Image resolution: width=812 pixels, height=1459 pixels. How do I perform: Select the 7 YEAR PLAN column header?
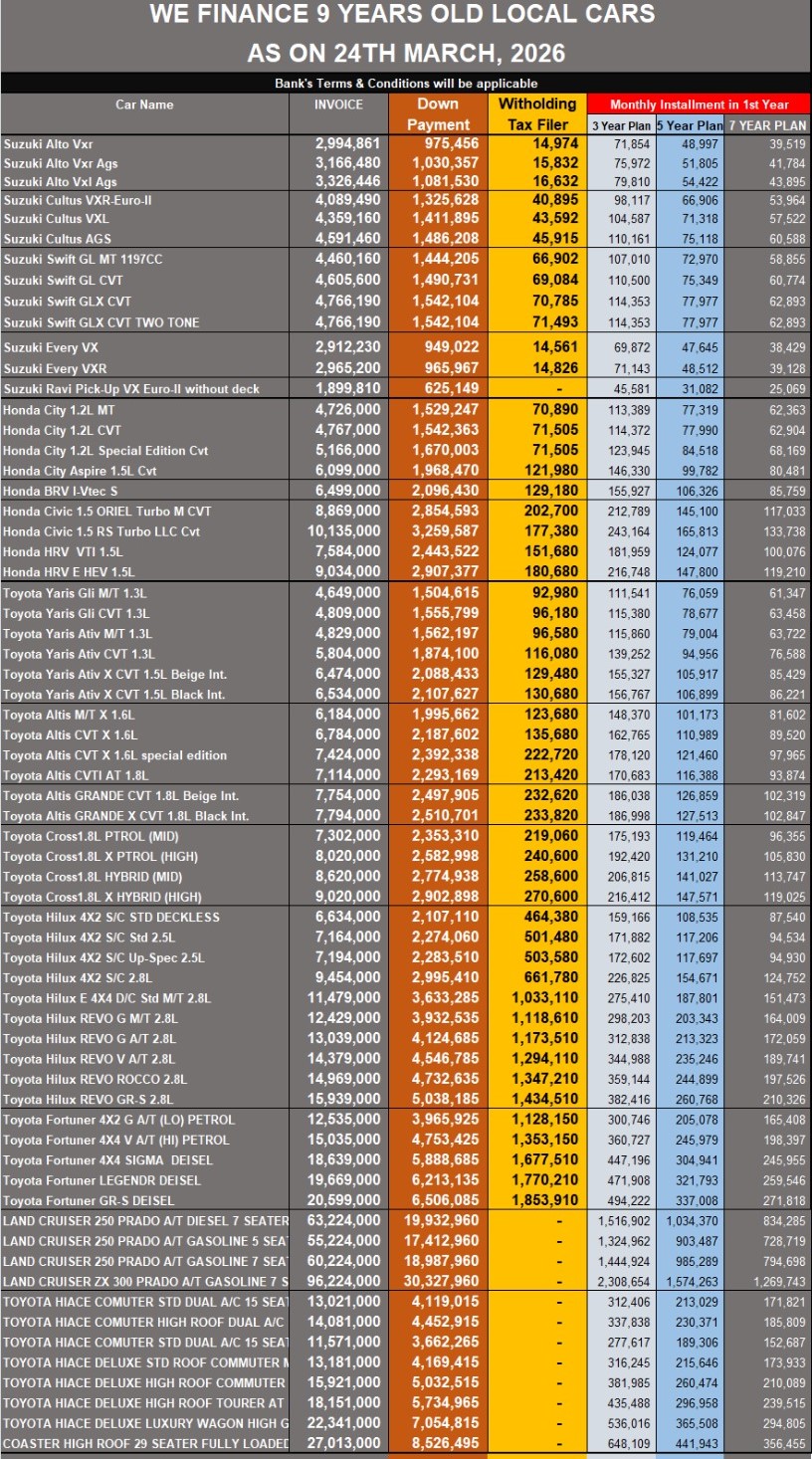click(767, 125)
